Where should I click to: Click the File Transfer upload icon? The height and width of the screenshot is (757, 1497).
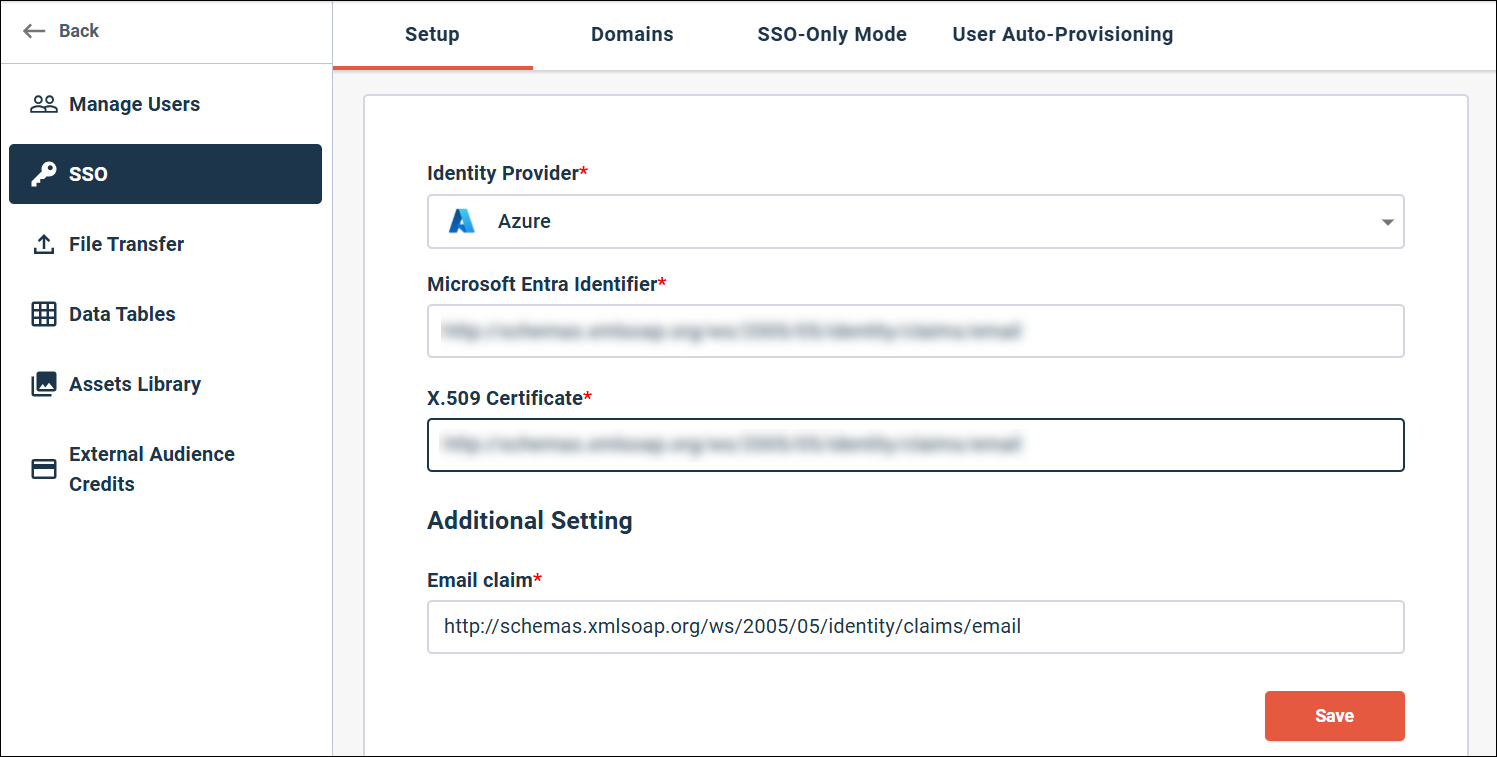pos(44,244)
